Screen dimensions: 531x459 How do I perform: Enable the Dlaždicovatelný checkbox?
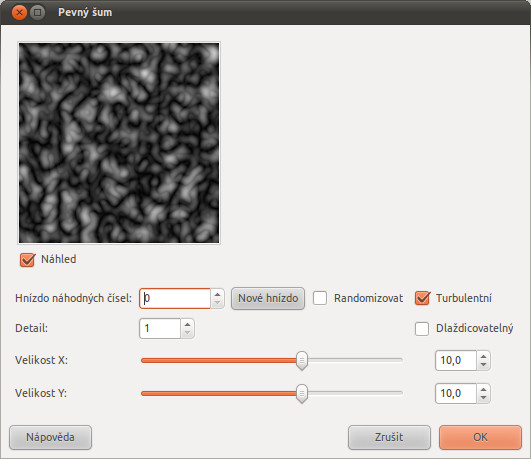click(x=422, y=329)
